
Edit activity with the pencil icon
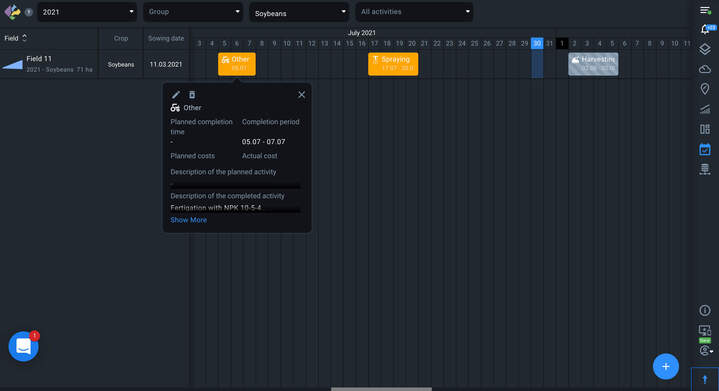(176, 95)
